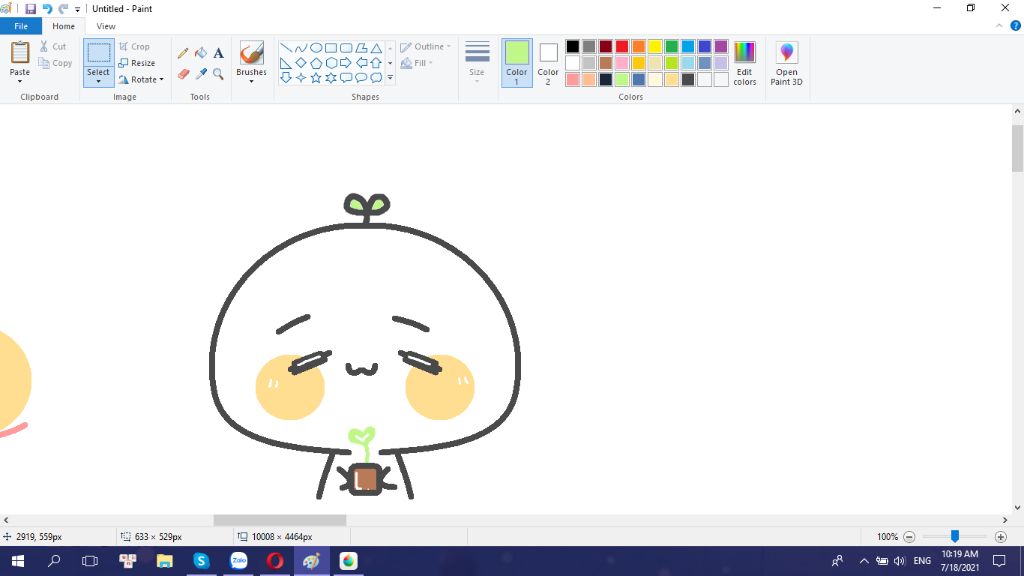Click the Crop button
1024x576 pixels.
[135, 46]
